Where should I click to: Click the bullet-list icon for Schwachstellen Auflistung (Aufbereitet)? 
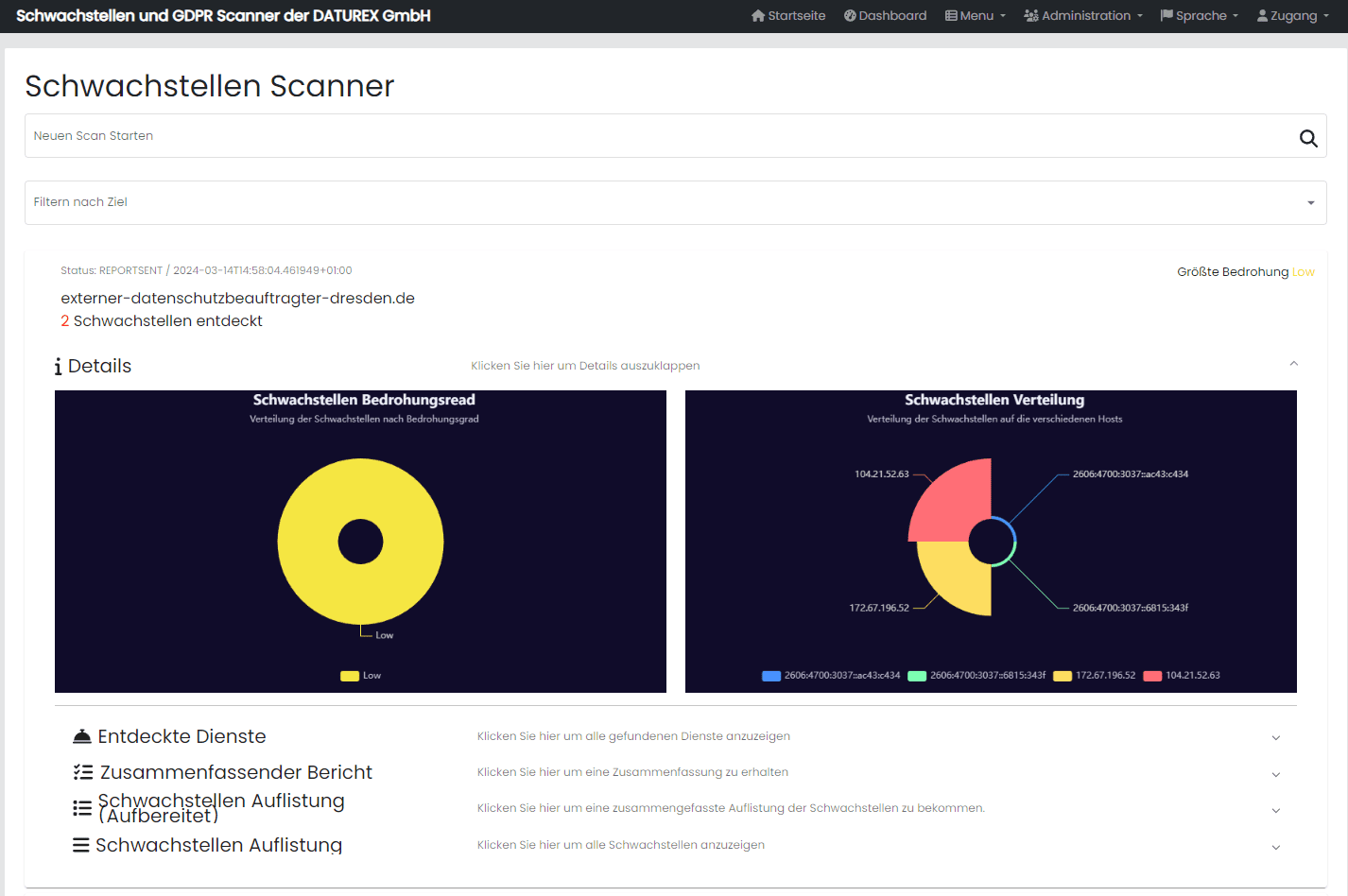(82, 808)
